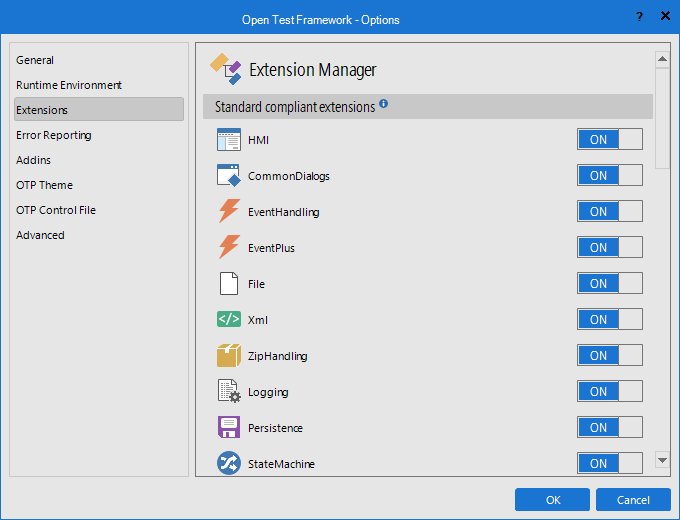680x520 pixels.
Task: Click scrollbar up arrow in extensions list
Action: 662,59
